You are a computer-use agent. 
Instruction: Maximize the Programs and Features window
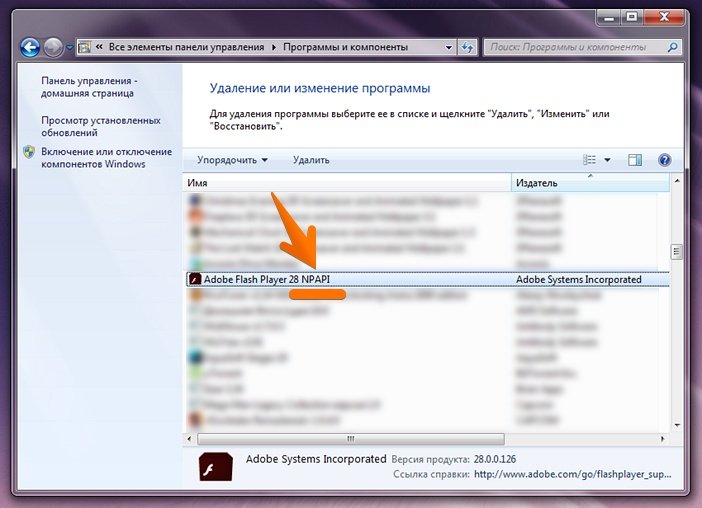pos(632,17)
